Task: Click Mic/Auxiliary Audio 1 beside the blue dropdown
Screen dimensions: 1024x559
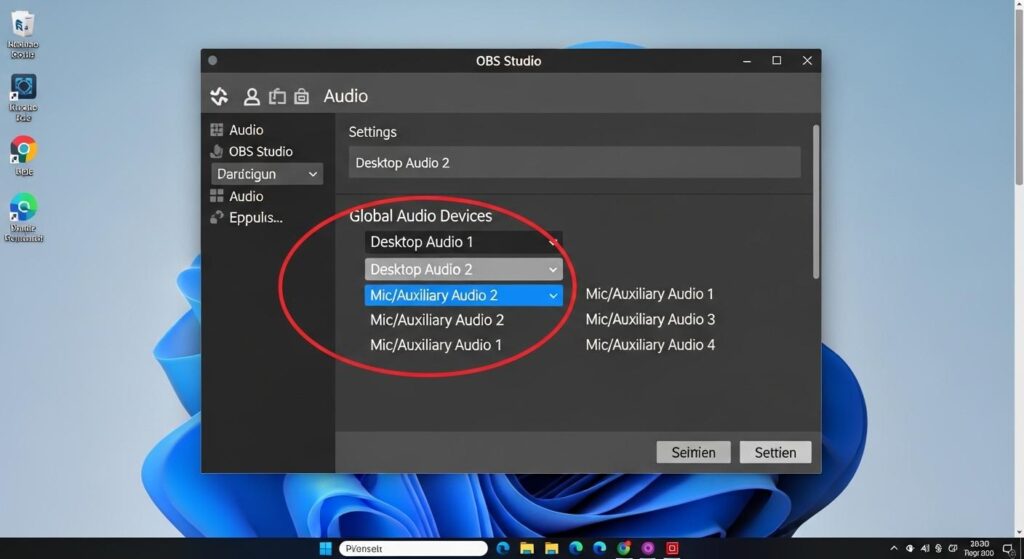Action: 649,294
